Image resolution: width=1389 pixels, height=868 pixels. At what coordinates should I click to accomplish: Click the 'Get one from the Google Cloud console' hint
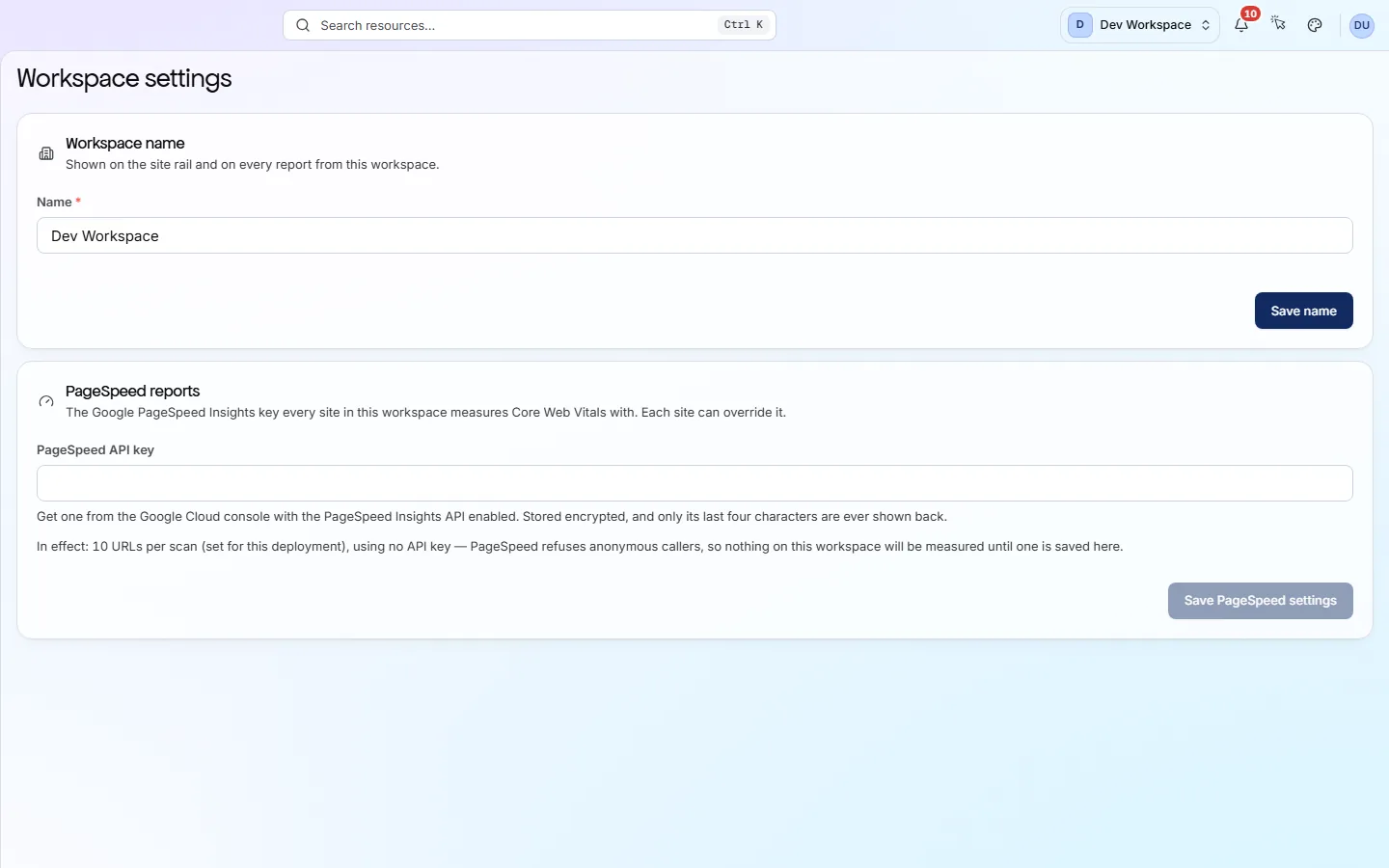[492, 517]
